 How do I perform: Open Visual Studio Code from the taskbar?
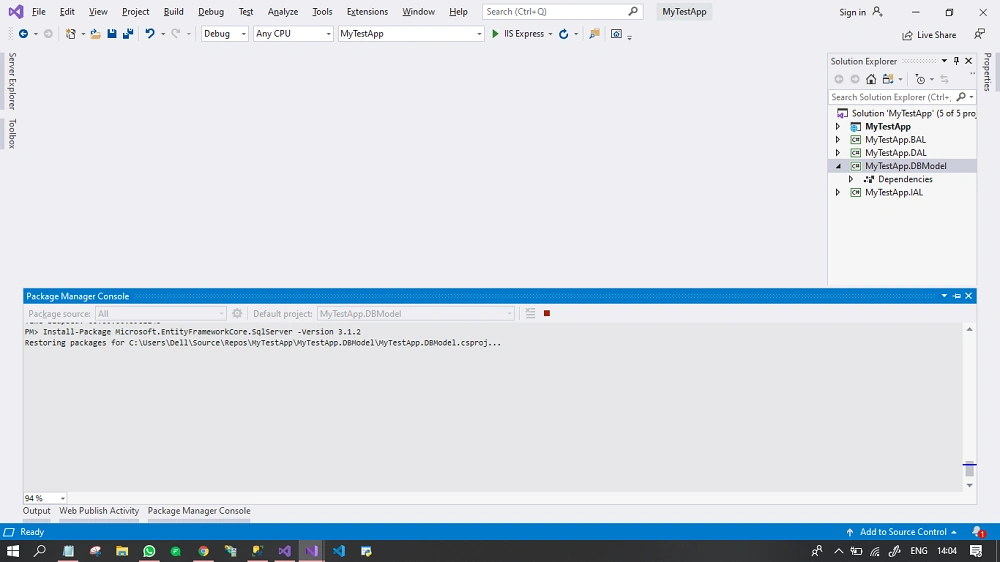339,551
